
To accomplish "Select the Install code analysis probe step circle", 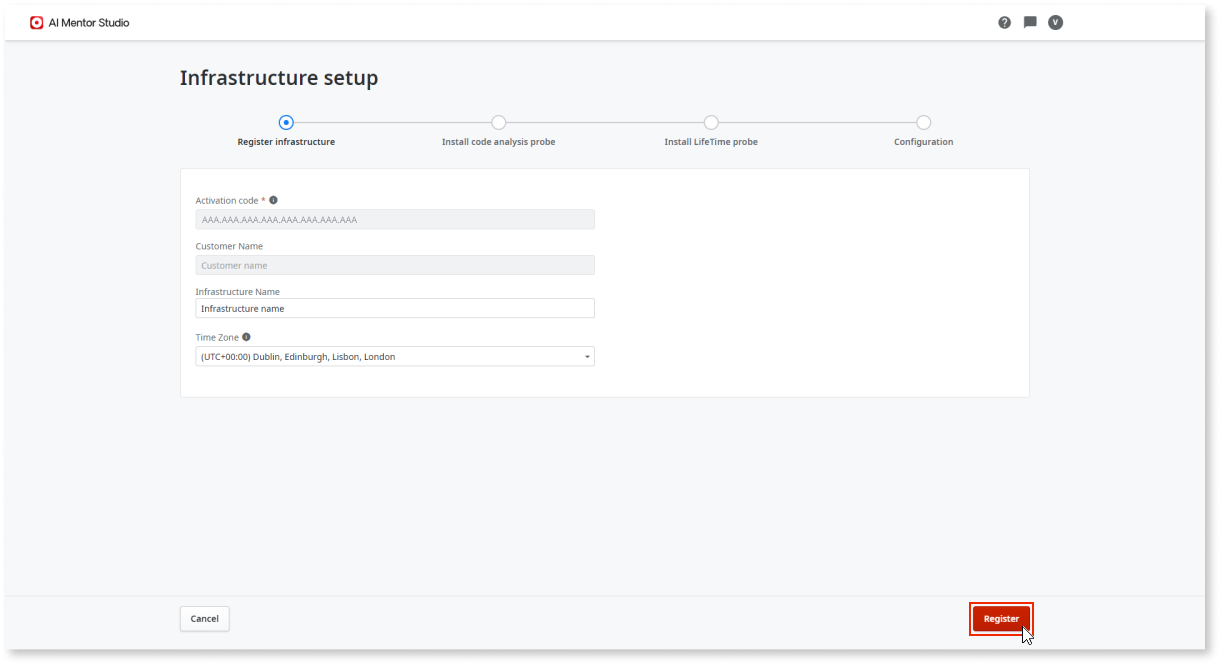I will (x=498, y=121).
